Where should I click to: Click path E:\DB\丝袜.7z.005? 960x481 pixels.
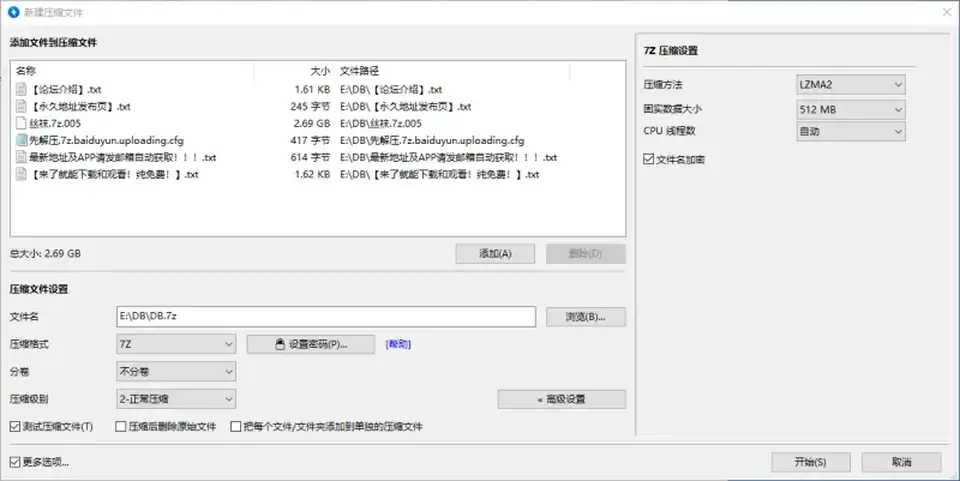coord(381,123)
